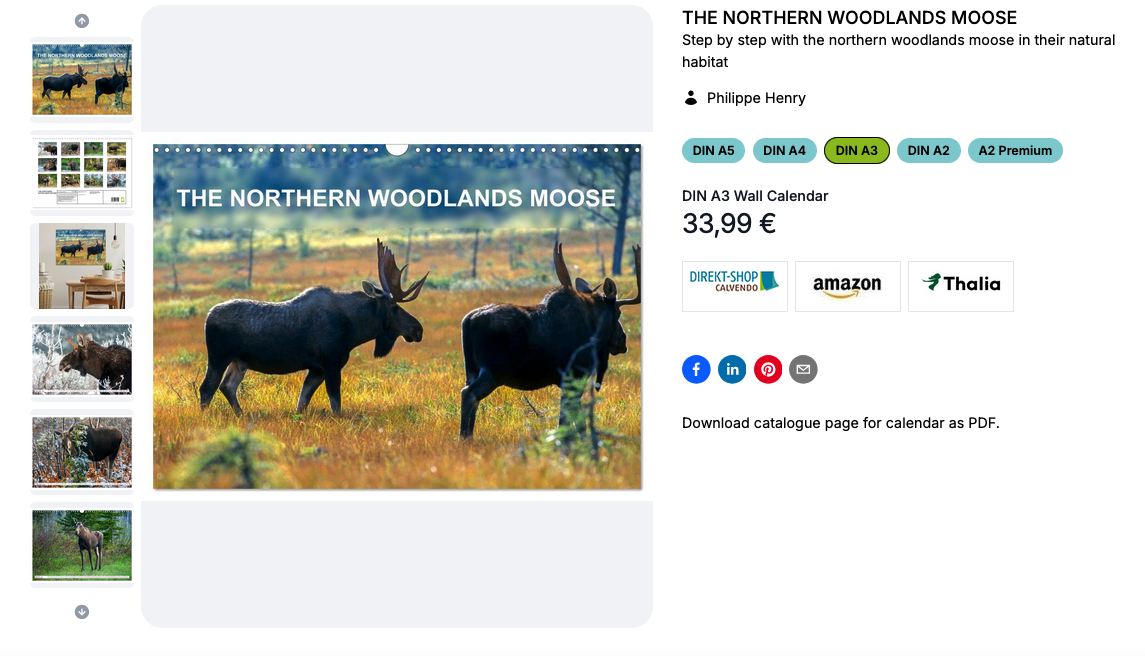This screenshot has height=656, width=1145.
Task: Select the DIN A3 size
Action: (856, 151)
